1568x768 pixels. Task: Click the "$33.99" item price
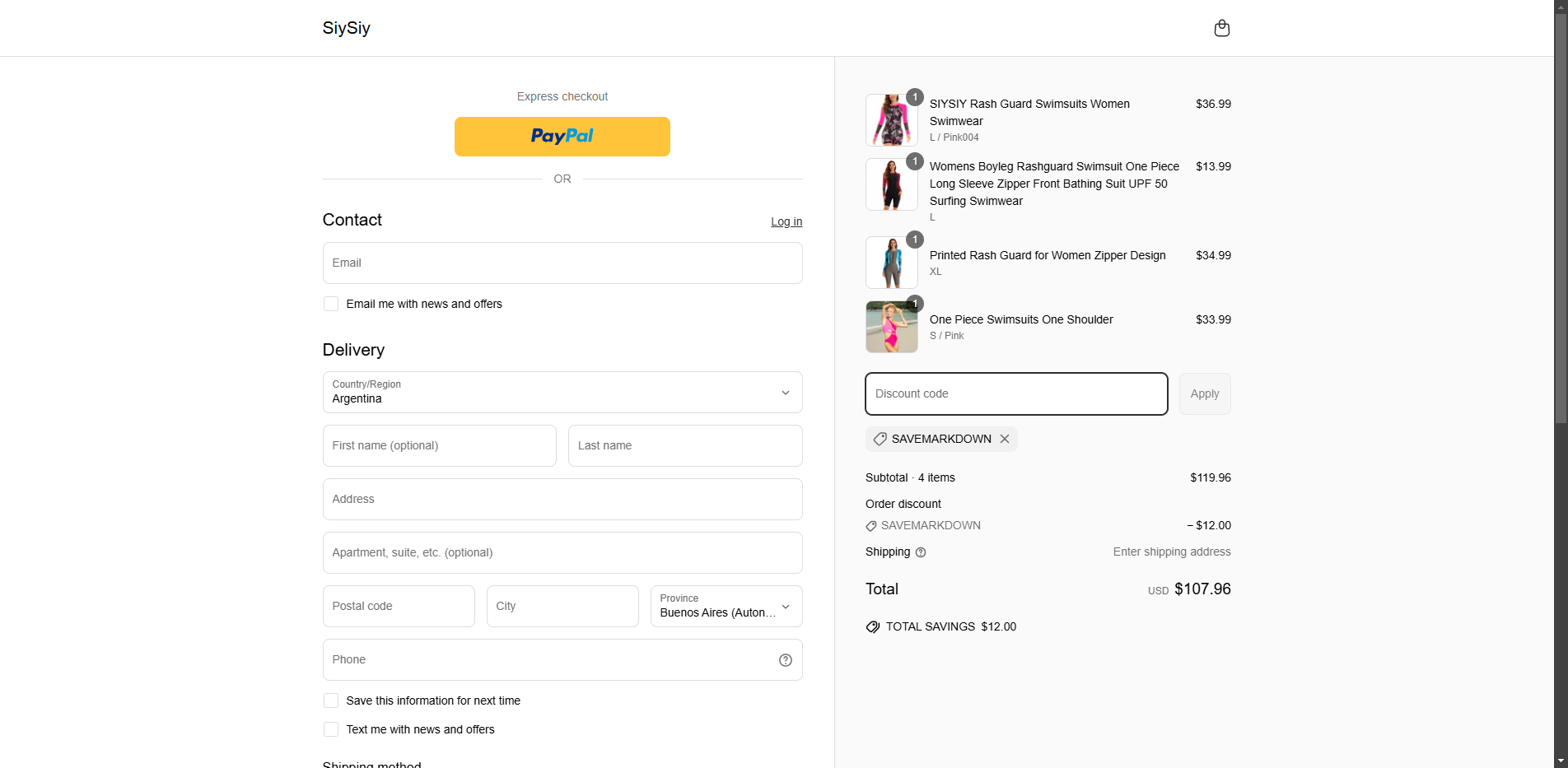click(x=1213, y=319)
